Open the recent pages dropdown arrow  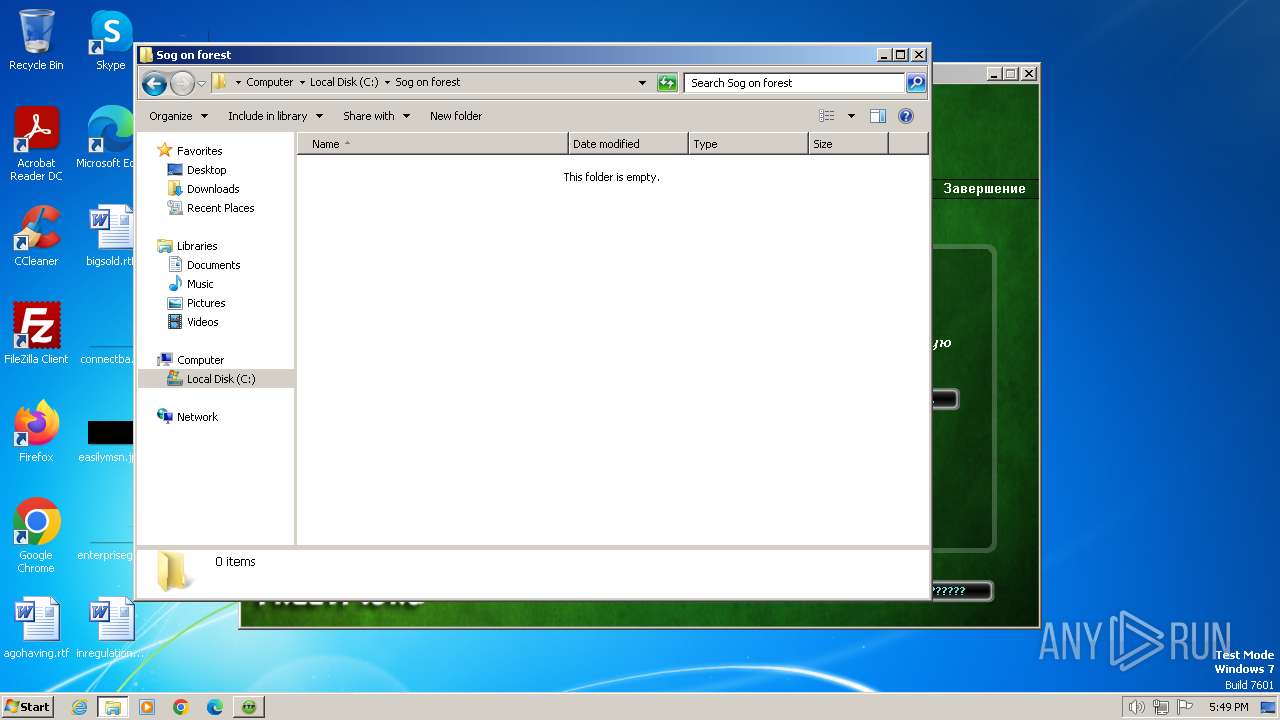[202, 83]
